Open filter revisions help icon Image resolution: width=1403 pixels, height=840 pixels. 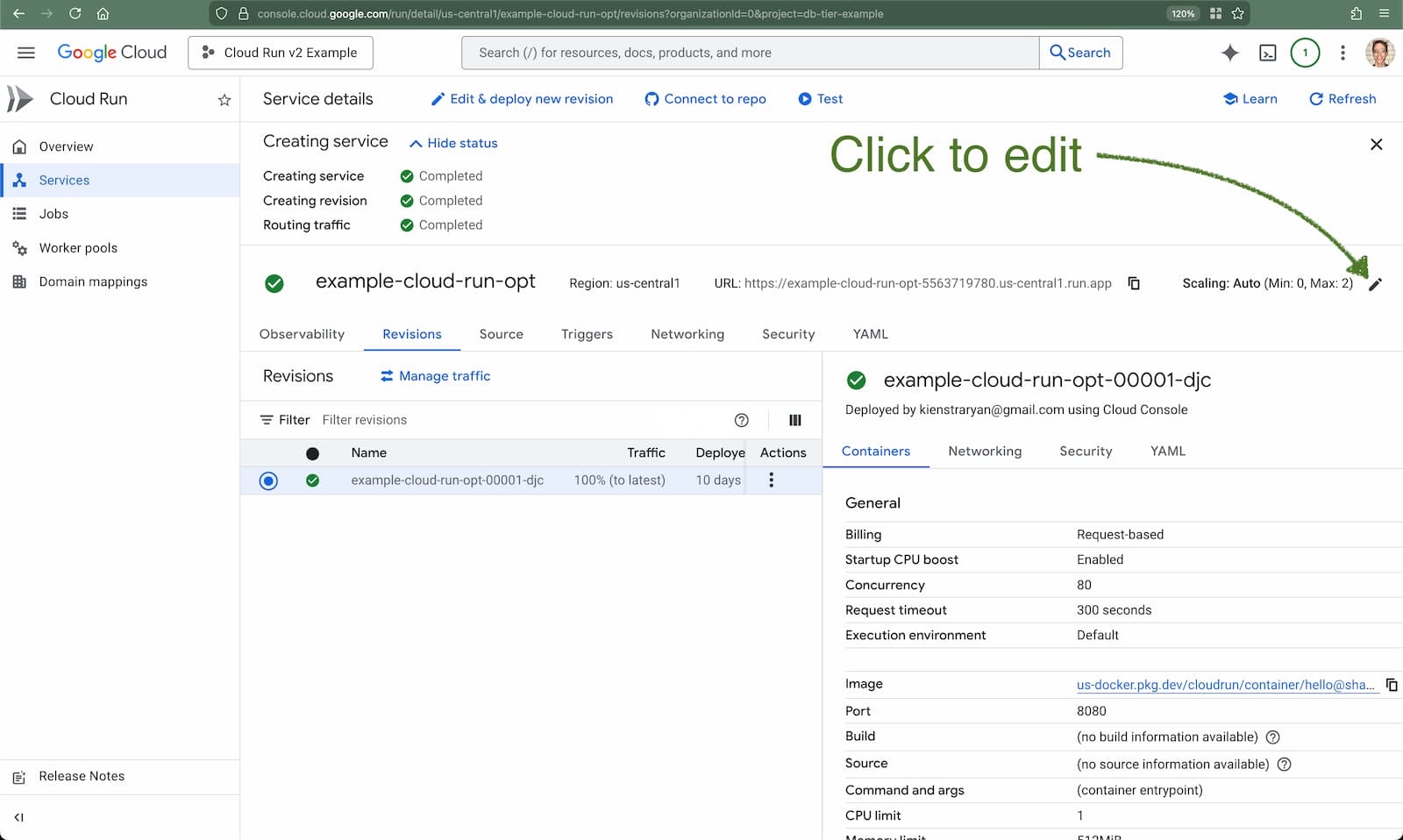(x=741, y=420)
